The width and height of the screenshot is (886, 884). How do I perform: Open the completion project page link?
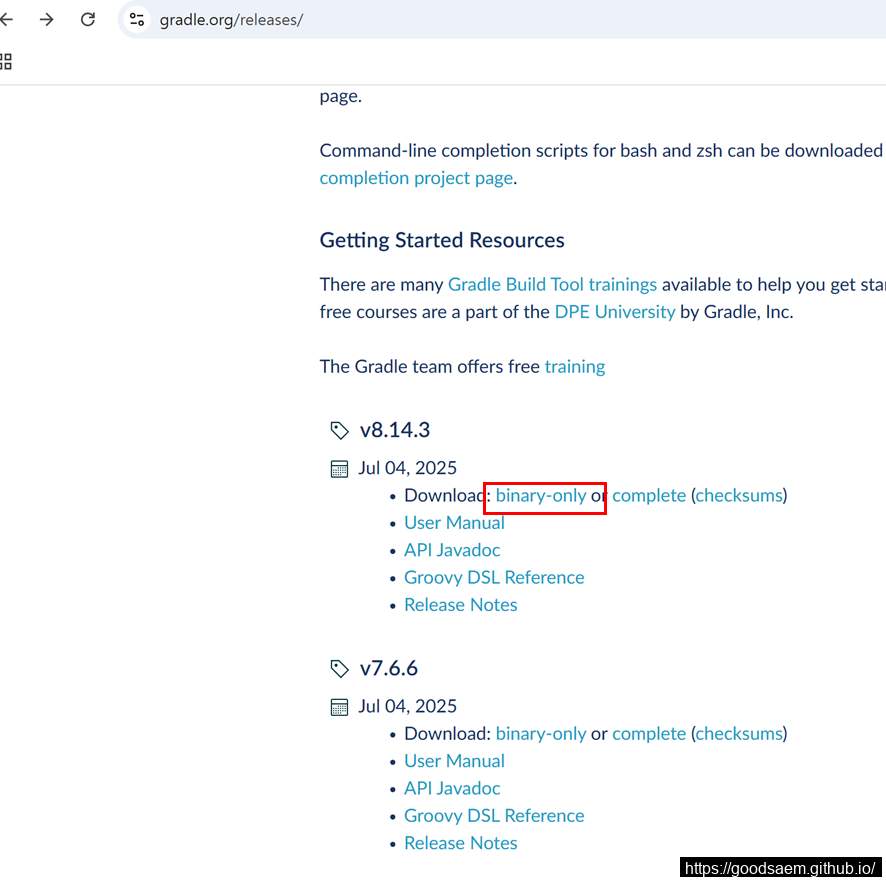coord(416,178)
